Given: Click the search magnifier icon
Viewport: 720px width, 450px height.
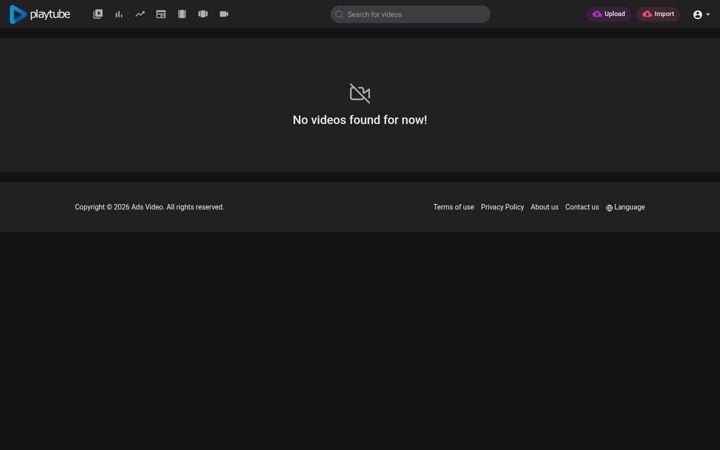Looking at the screenshot, I should 339,14.
